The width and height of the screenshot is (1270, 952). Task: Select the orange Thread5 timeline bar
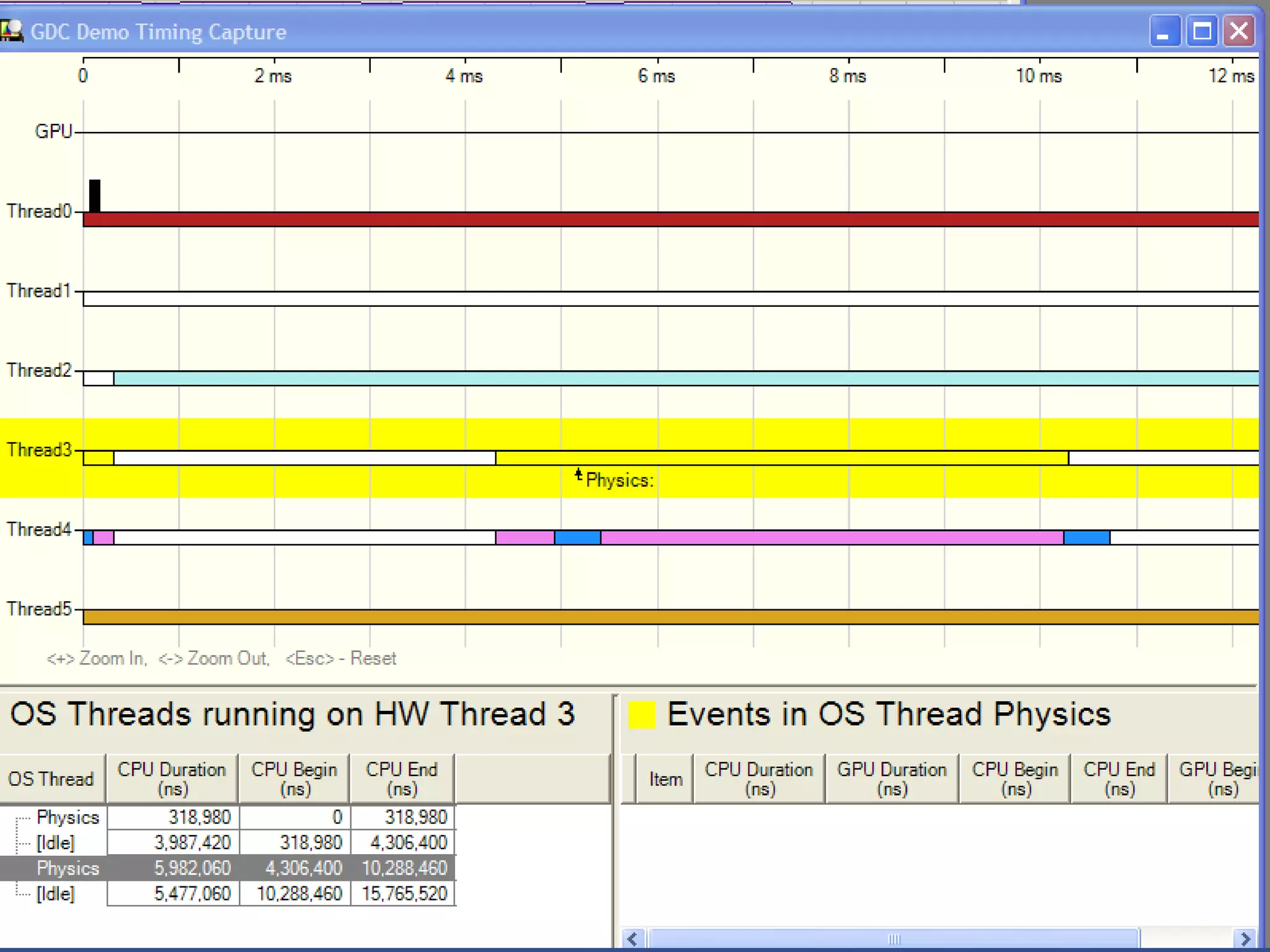click(x=670, y=617)
